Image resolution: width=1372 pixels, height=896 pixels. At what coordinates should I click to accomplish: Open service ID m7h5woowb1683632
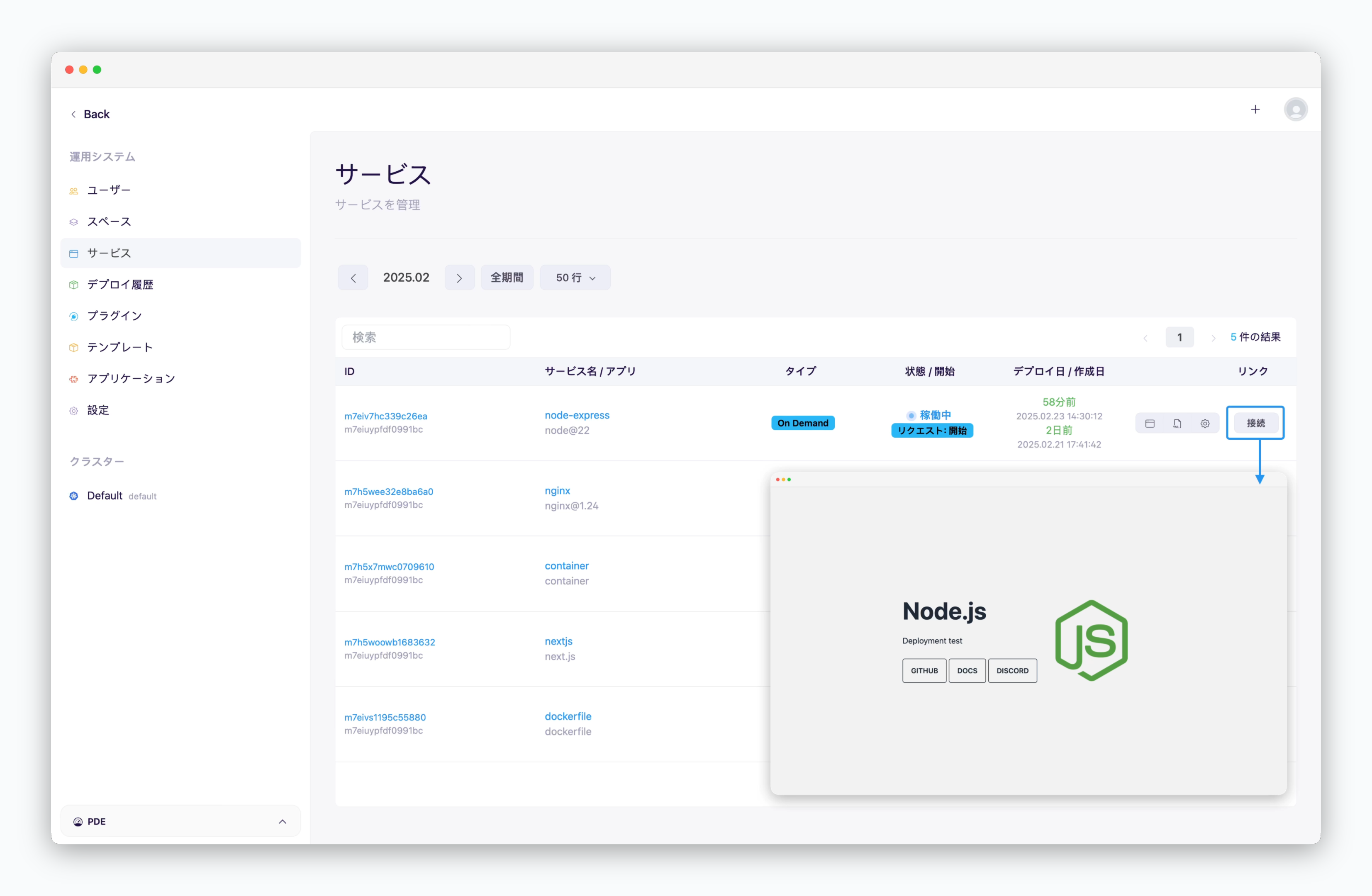[x=390, y=643]
